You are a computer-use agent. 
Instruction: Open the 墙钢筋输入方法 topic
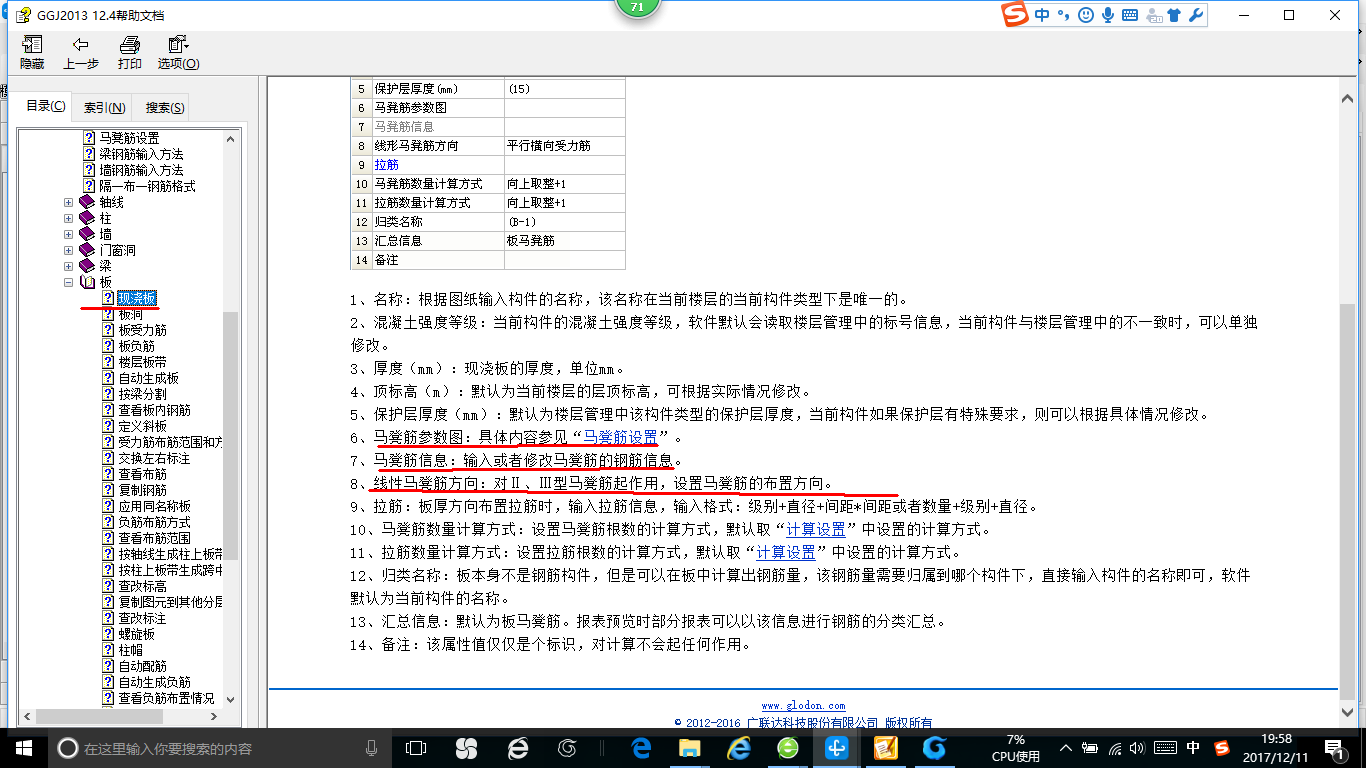141,170
